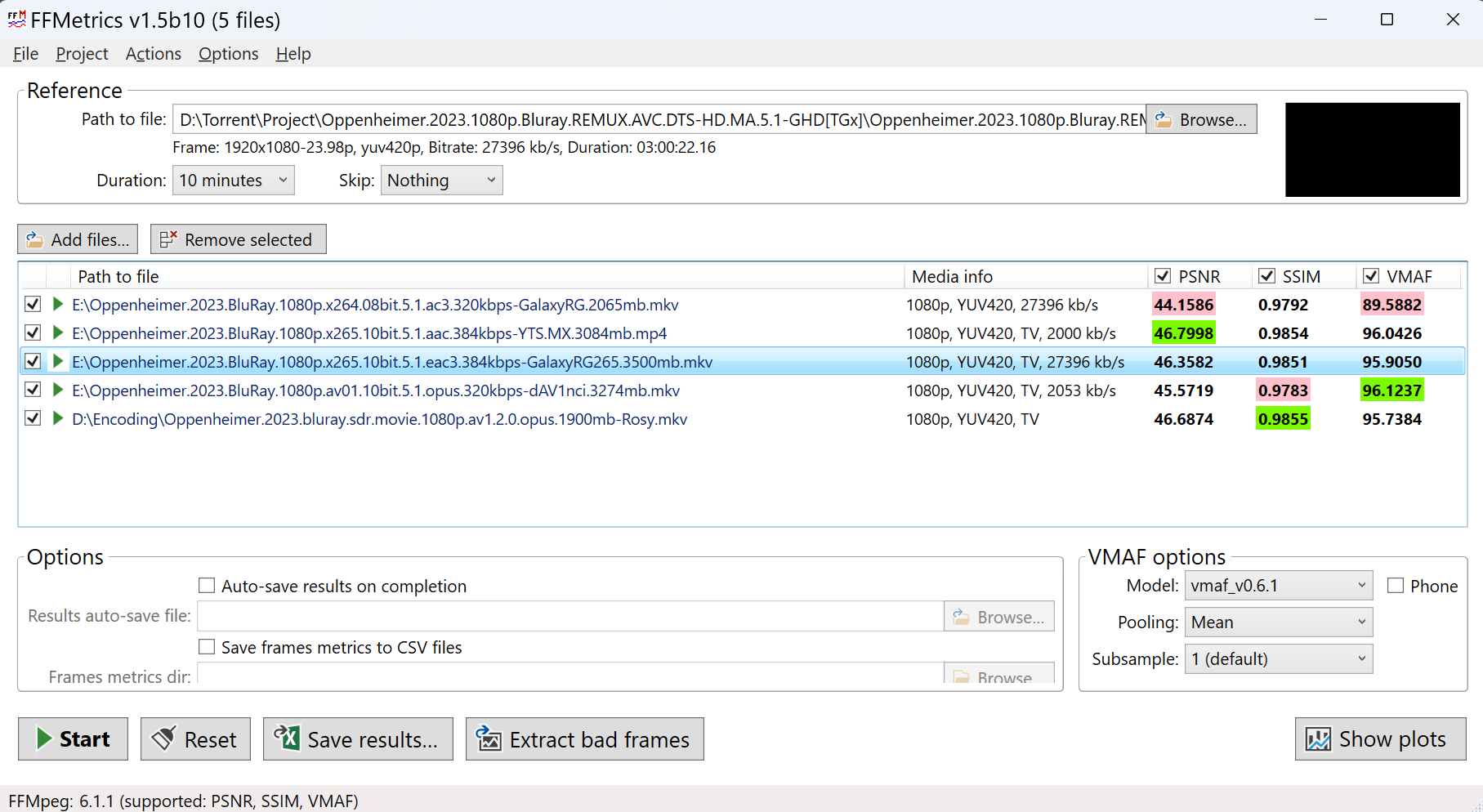Play the dAV1nci av01 file preview

point(57,390)
